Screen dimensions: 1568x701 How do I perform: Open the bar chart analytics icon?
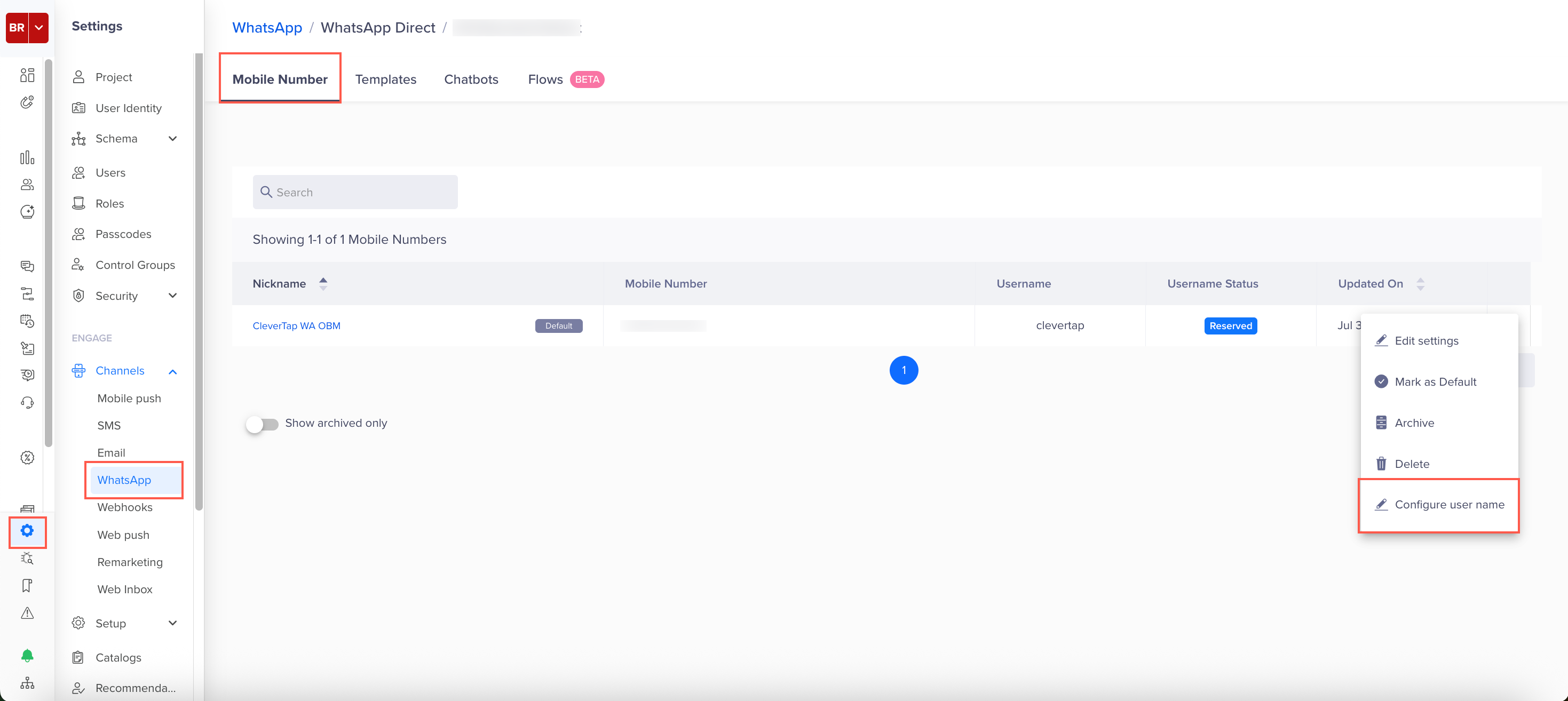27,157
